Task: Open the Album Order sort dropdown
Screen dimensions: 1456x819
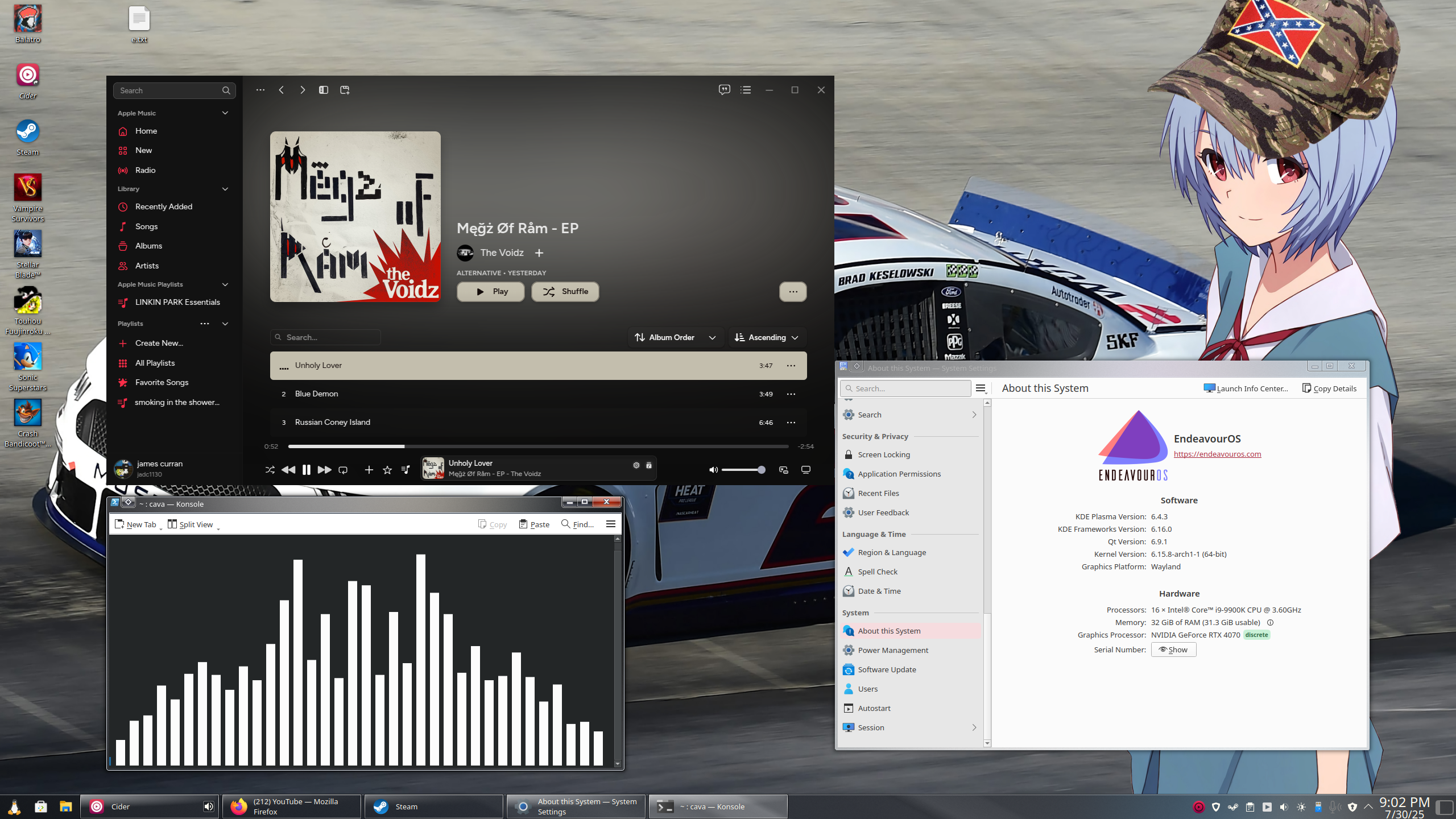Action: click(x=676, y=337)
